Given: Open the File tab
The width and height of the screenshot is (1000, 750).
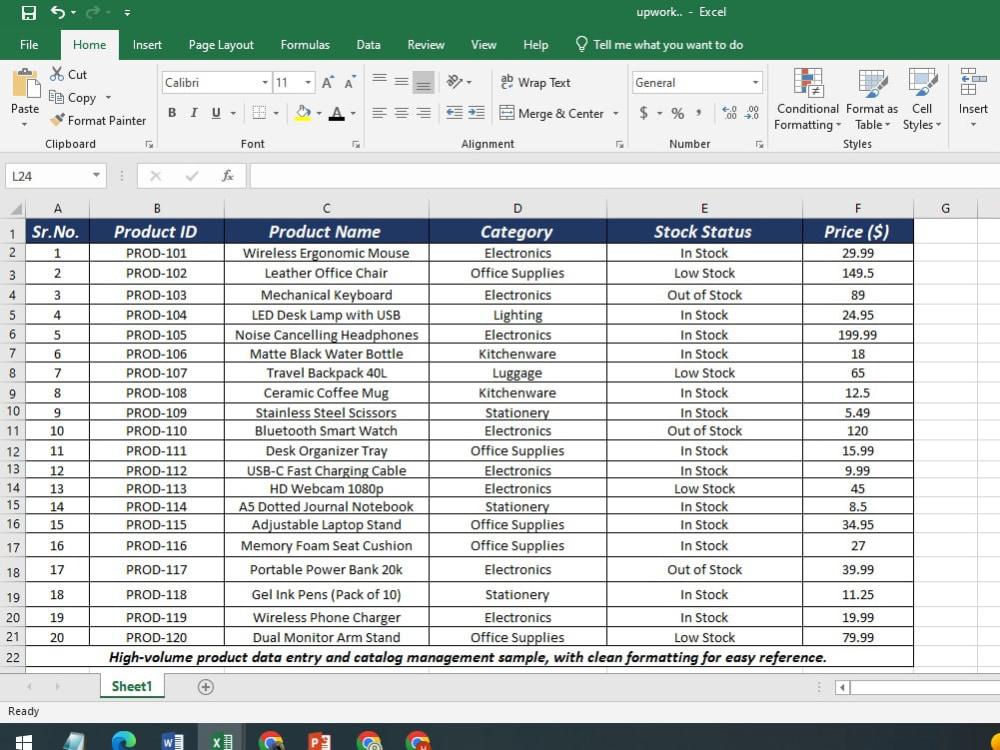Looking at the screenshot, I should pyautogui.click(x=29, y=45).
